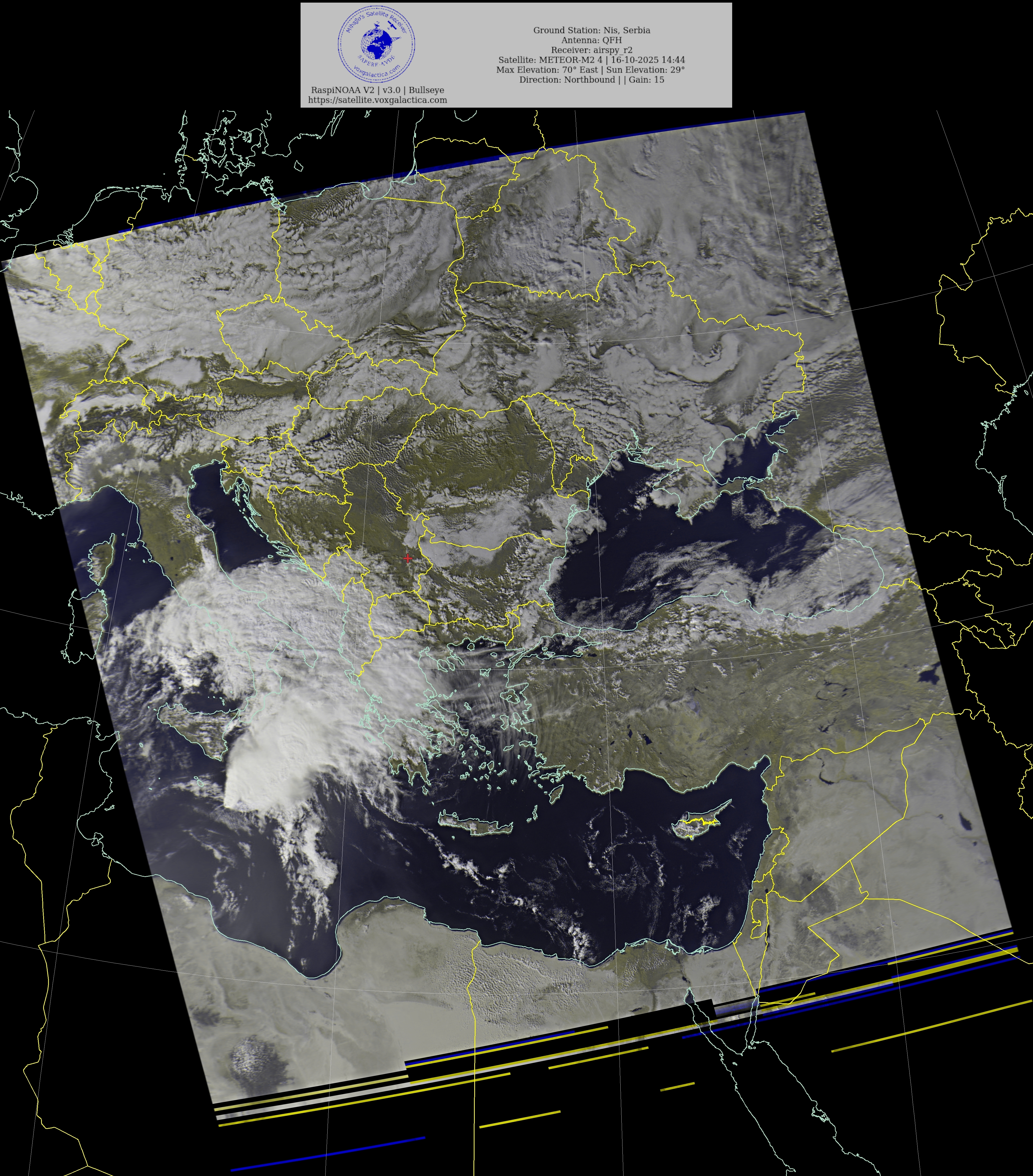This screenshot has width=1033, height=1176.
Task: Click the island of Corsica outline
Action: coord(102,557)
